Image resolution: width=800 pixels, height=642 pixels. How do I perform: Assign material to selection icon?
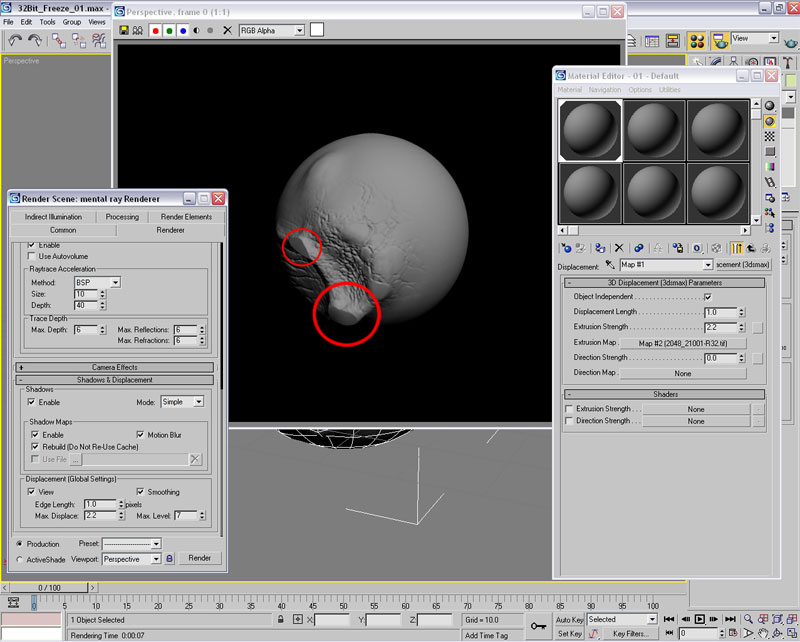pos(600,248)
